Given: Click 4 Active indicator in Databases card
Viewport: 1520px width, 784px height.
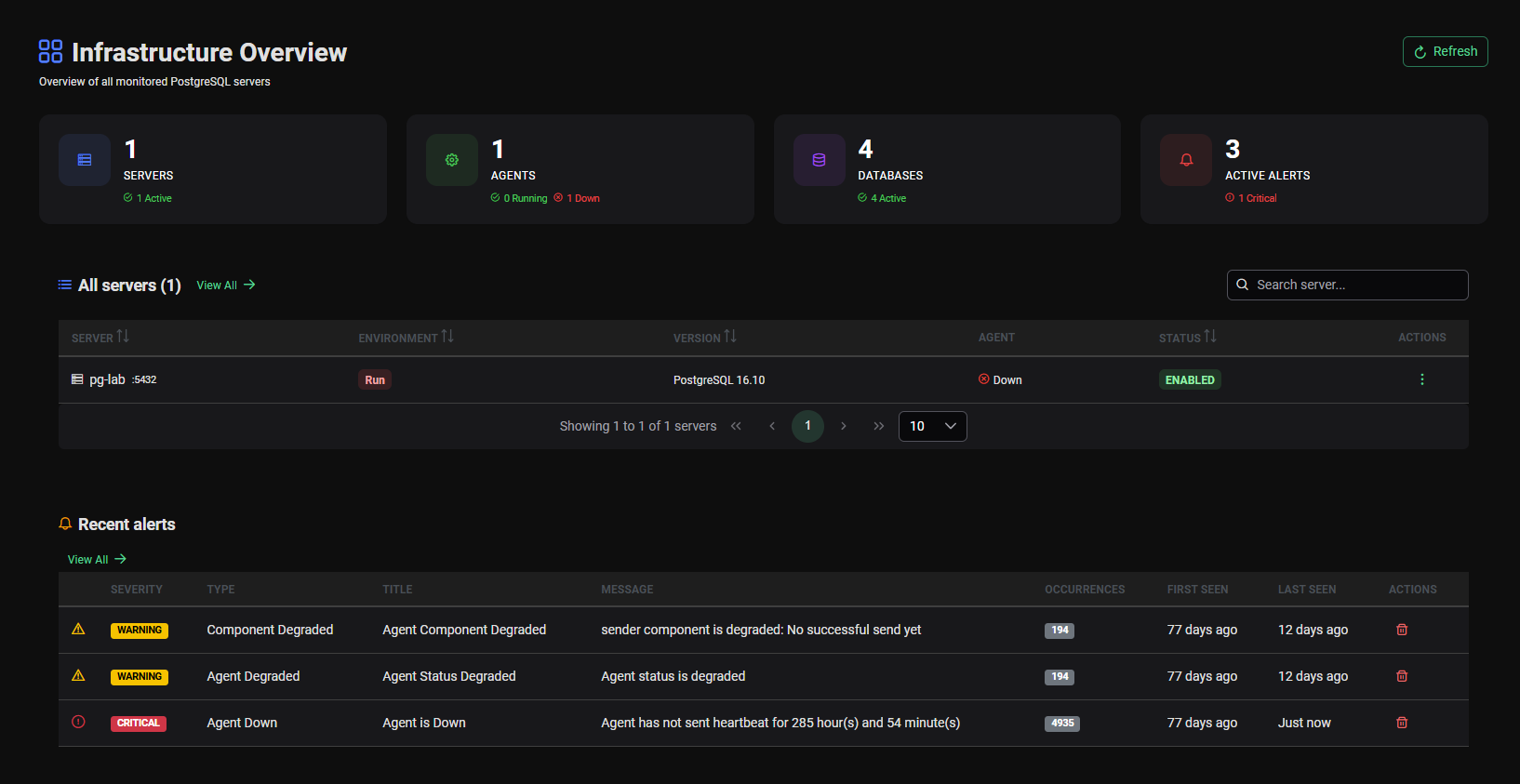Looking at the screenshot, I should pyautogui.click(x=882, y=198).
